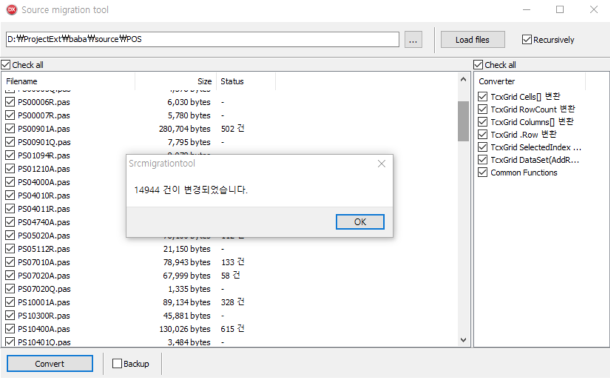Toggle Check all above file list
Screen dimensions: 610x378
click(x=6, y=65)
